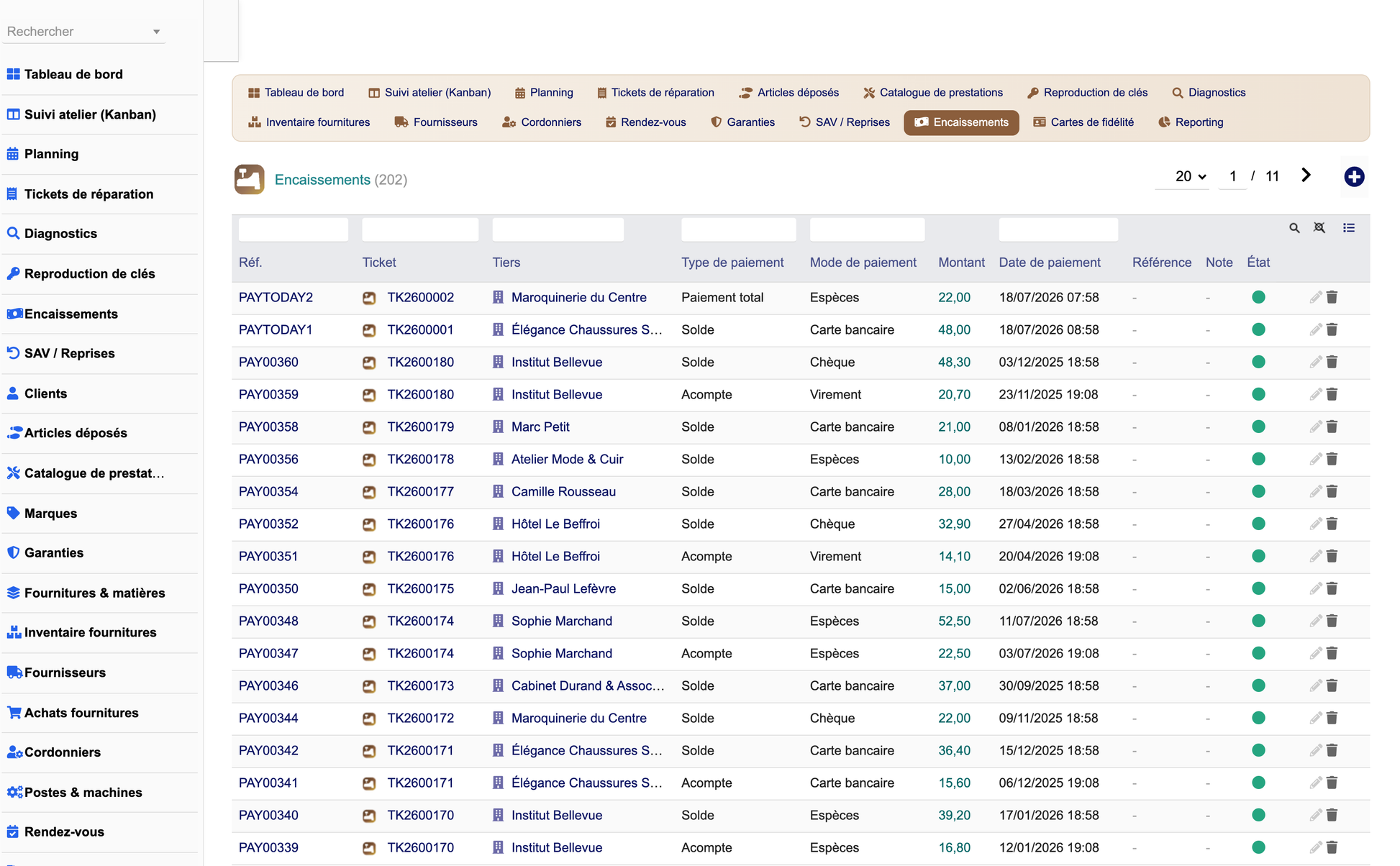Open Cabinet Durand & Assoc… tiers link
The width and height of the screenshot is (1400, 866).
pyautogui.click(x=588, y=685)
